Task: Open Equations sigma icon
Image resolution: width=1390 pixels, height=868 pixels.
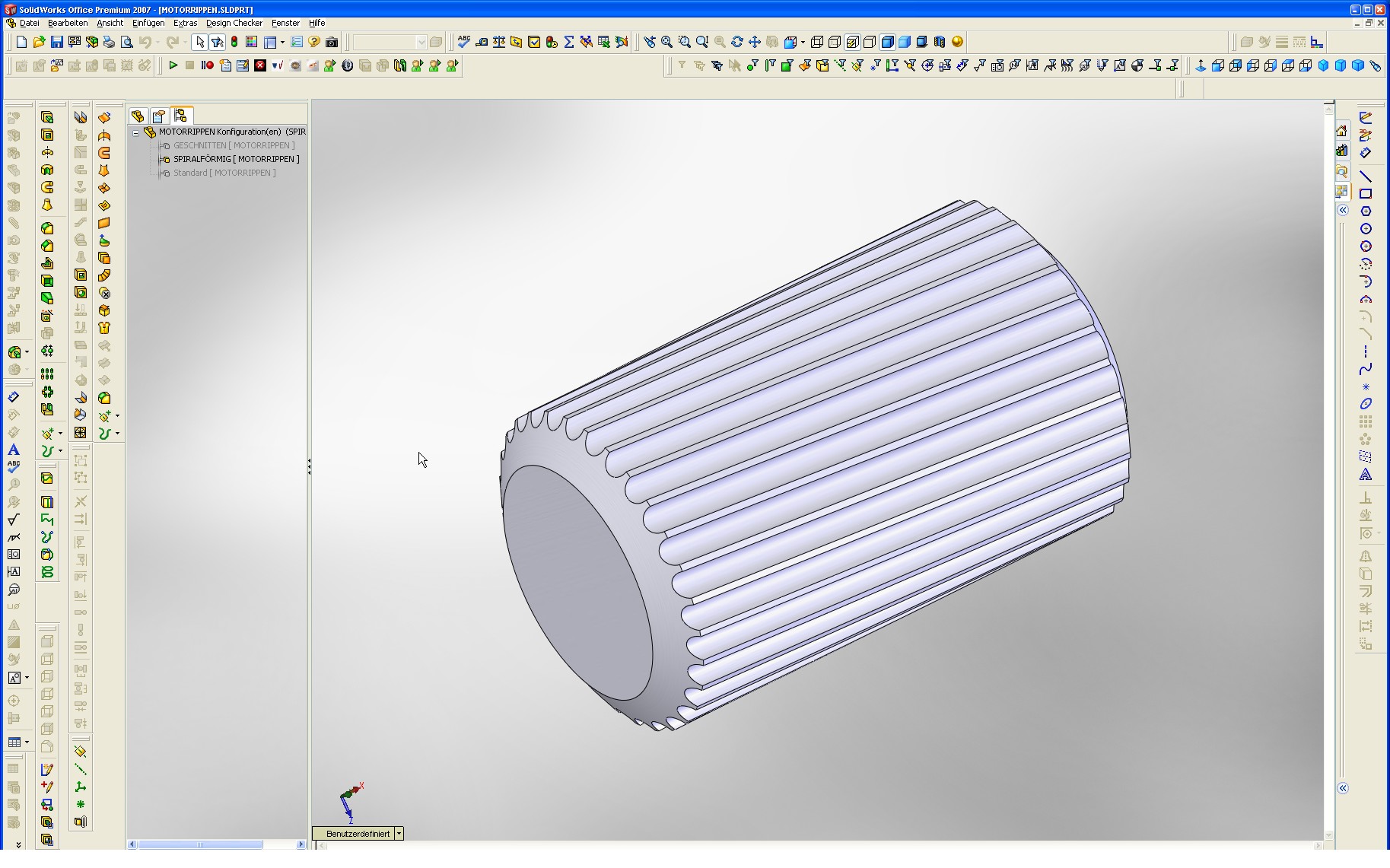Action: tap(569, 42)
